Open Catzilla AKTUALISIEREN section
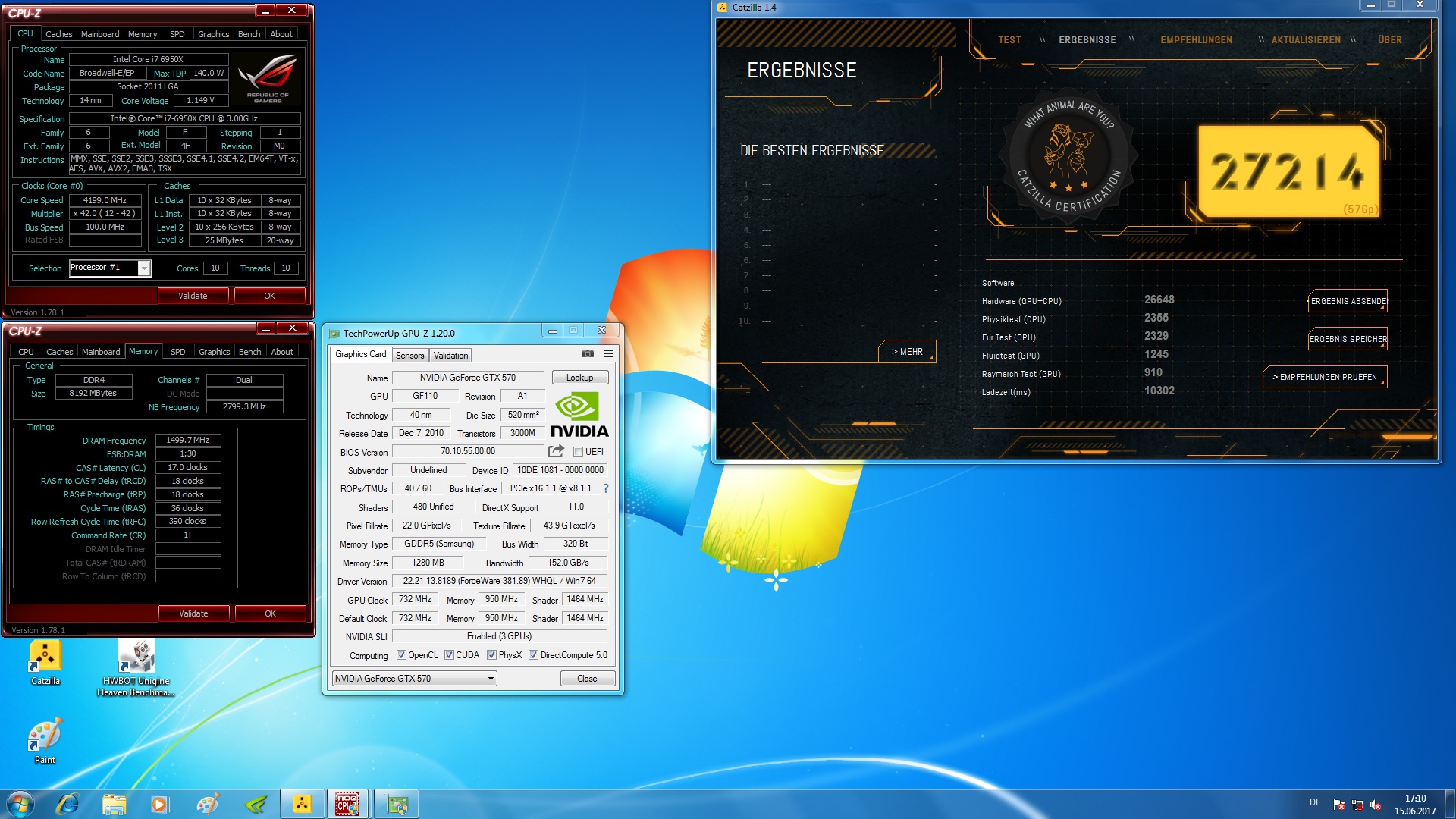Screen dimensions: 1456x819 (x=1306, y=40)
